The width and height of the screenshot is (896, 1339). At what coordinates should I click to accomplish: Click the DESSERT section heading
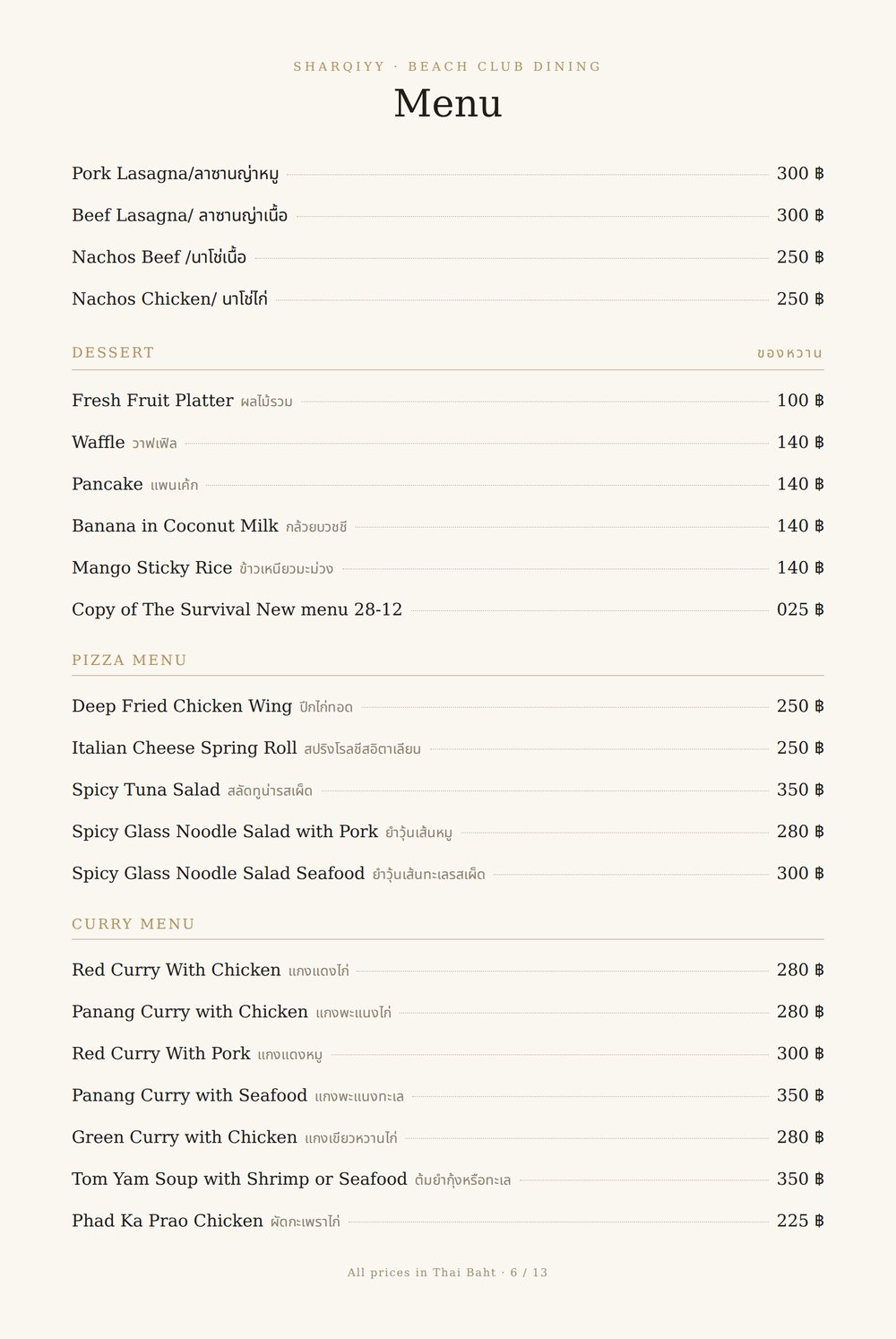[x=113, y=352]
